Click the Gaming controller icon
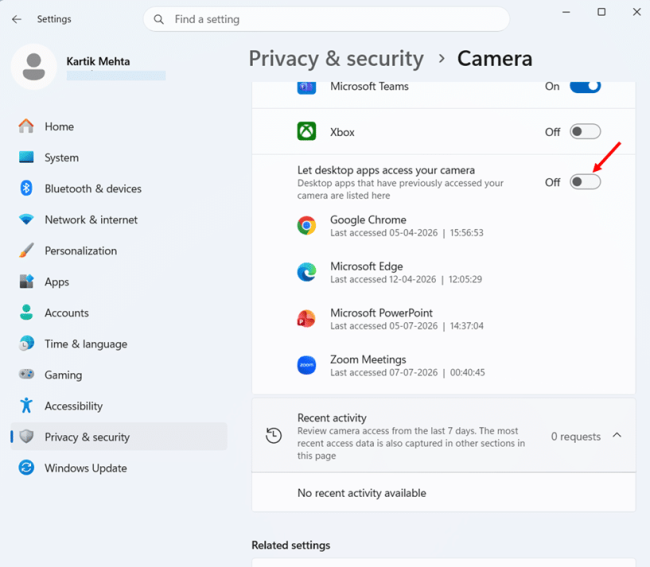 26,374
